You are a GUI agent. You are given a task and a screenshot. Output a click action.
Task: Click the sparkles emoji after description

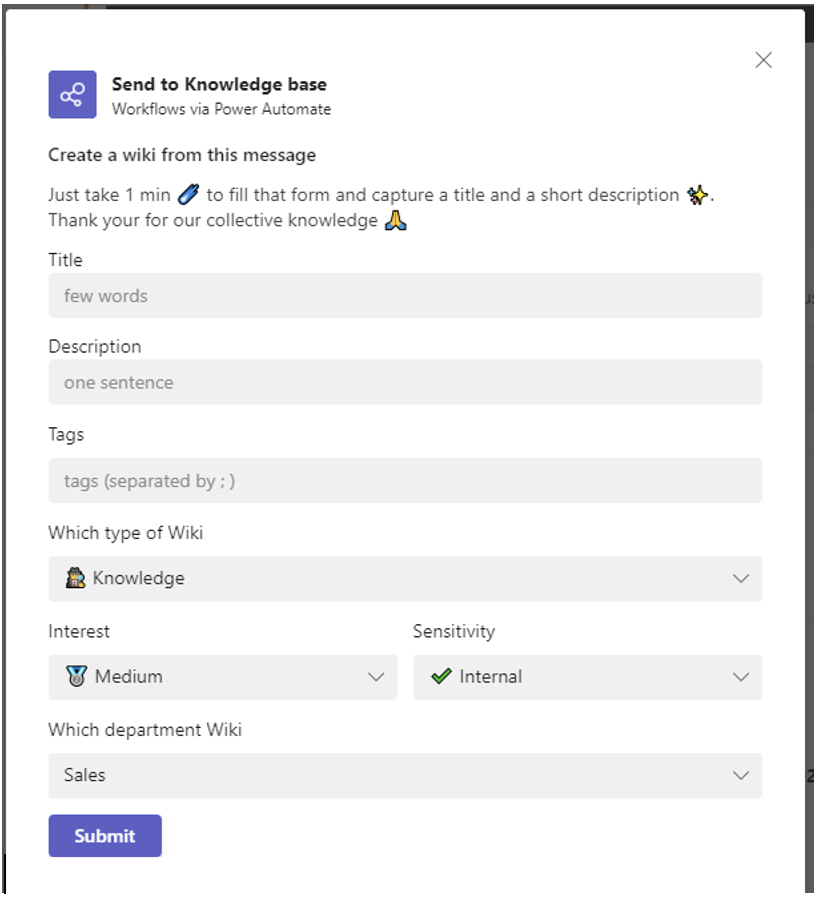tap(697, 195)
